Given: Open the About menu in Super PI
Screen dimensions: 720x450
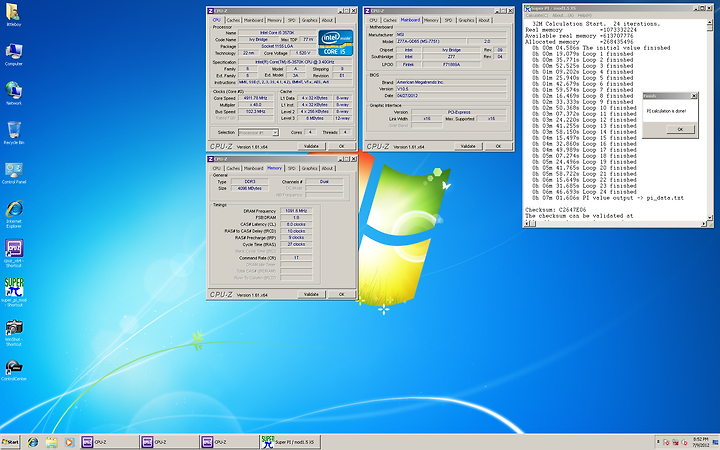Looking at the screenshot, I should tap(562, 16).
